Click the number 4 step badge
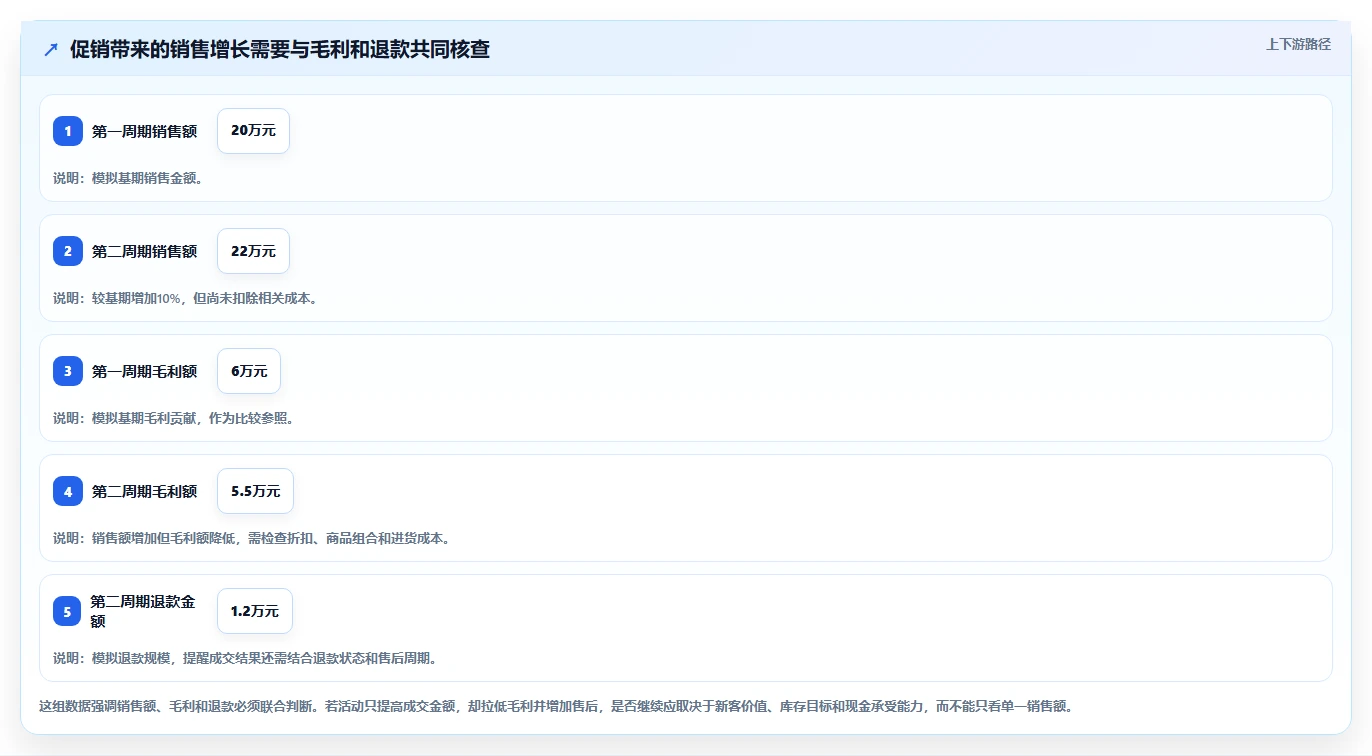This screenshot has width=1372, height=756. (68, 491)
